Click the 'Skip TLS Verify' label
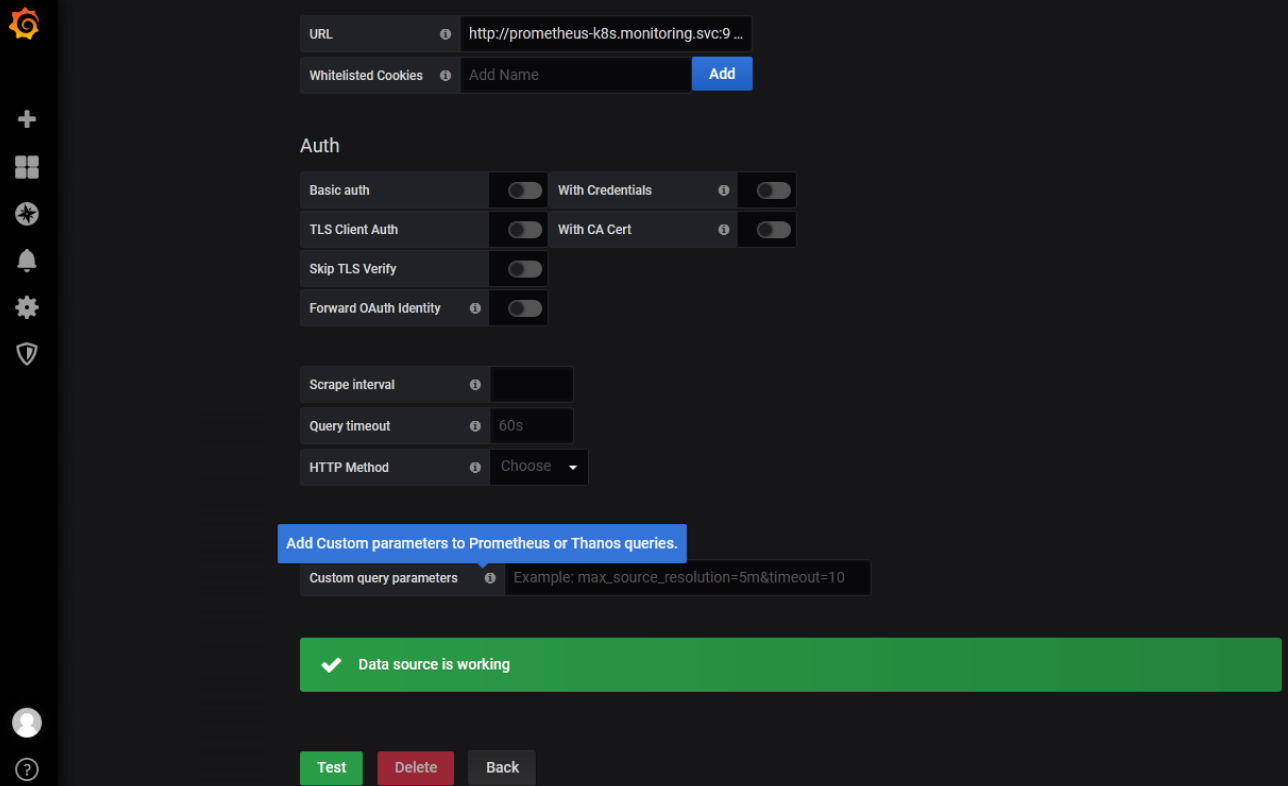 (353, 269)
